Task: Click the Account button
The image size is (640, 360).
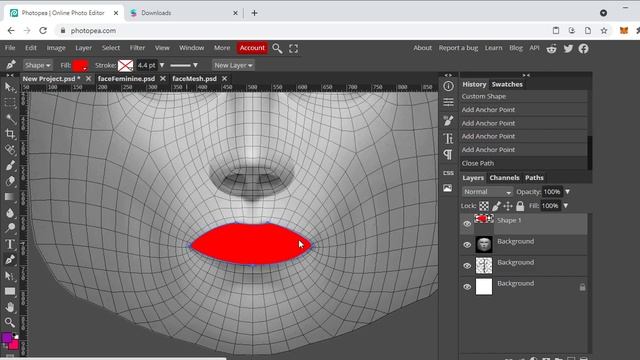Action: (x=252, y=48)
